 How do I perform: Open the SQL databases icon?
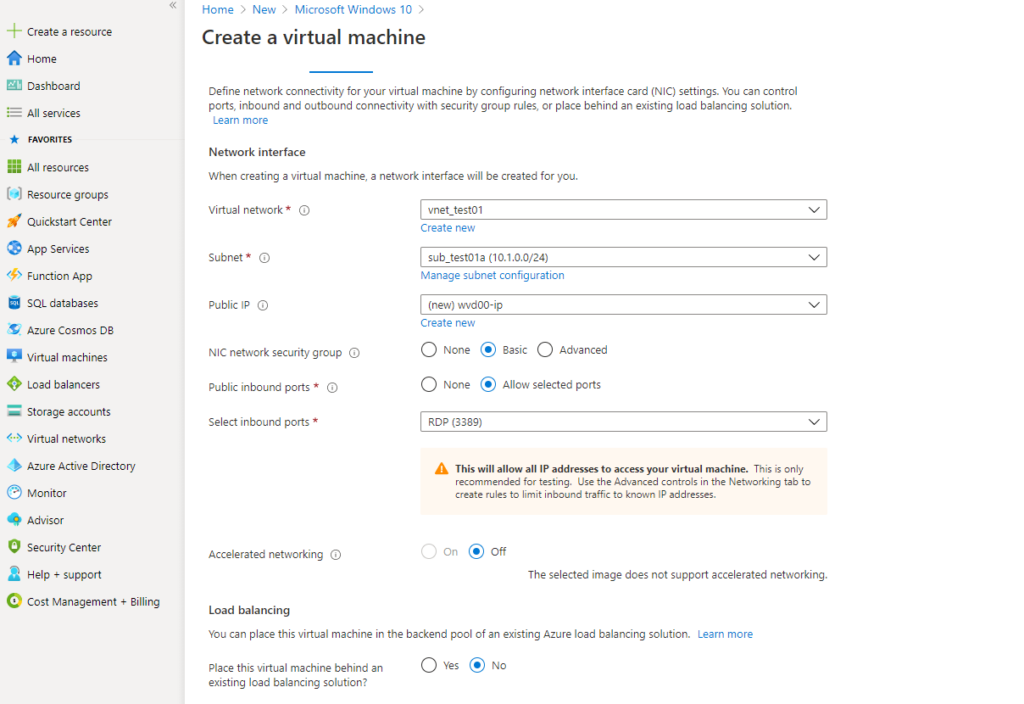(14, 302)
